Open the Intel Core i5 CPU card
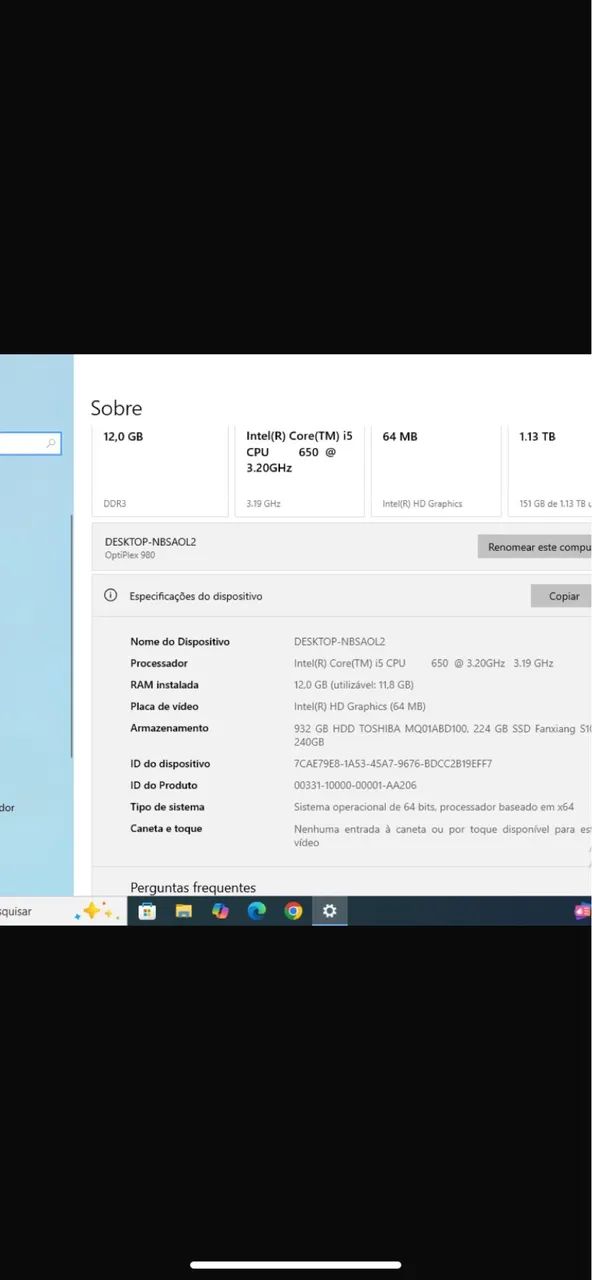592x1280 pixels. 299,470
